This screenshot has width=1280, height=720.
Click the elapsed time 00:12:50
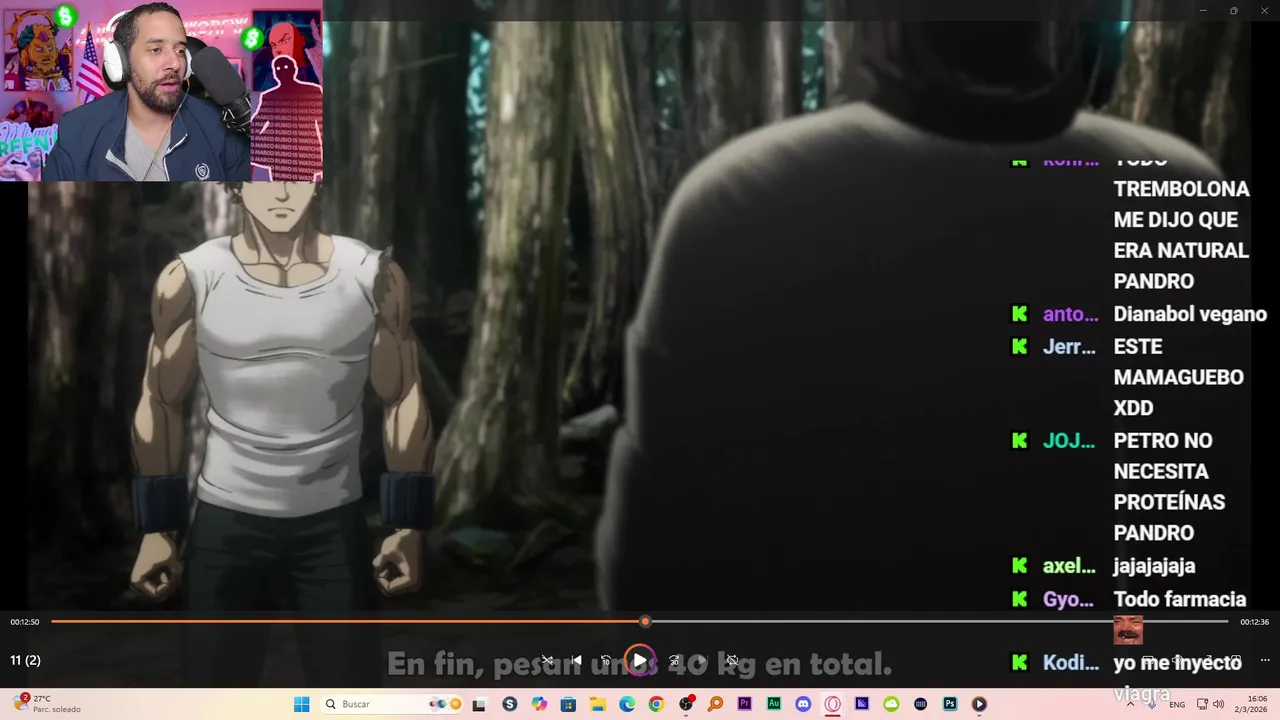point(25,622)
